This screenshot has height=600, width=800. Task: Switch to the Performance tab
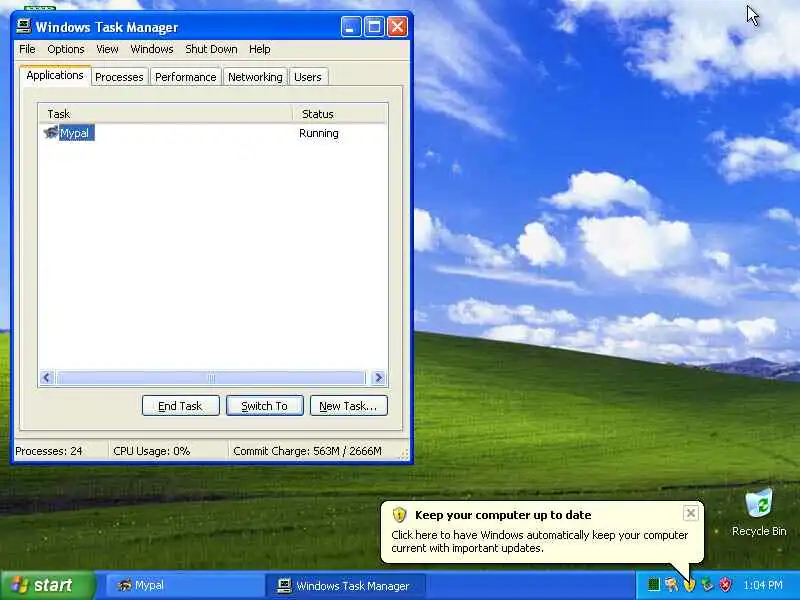click(x=186, y=77)
